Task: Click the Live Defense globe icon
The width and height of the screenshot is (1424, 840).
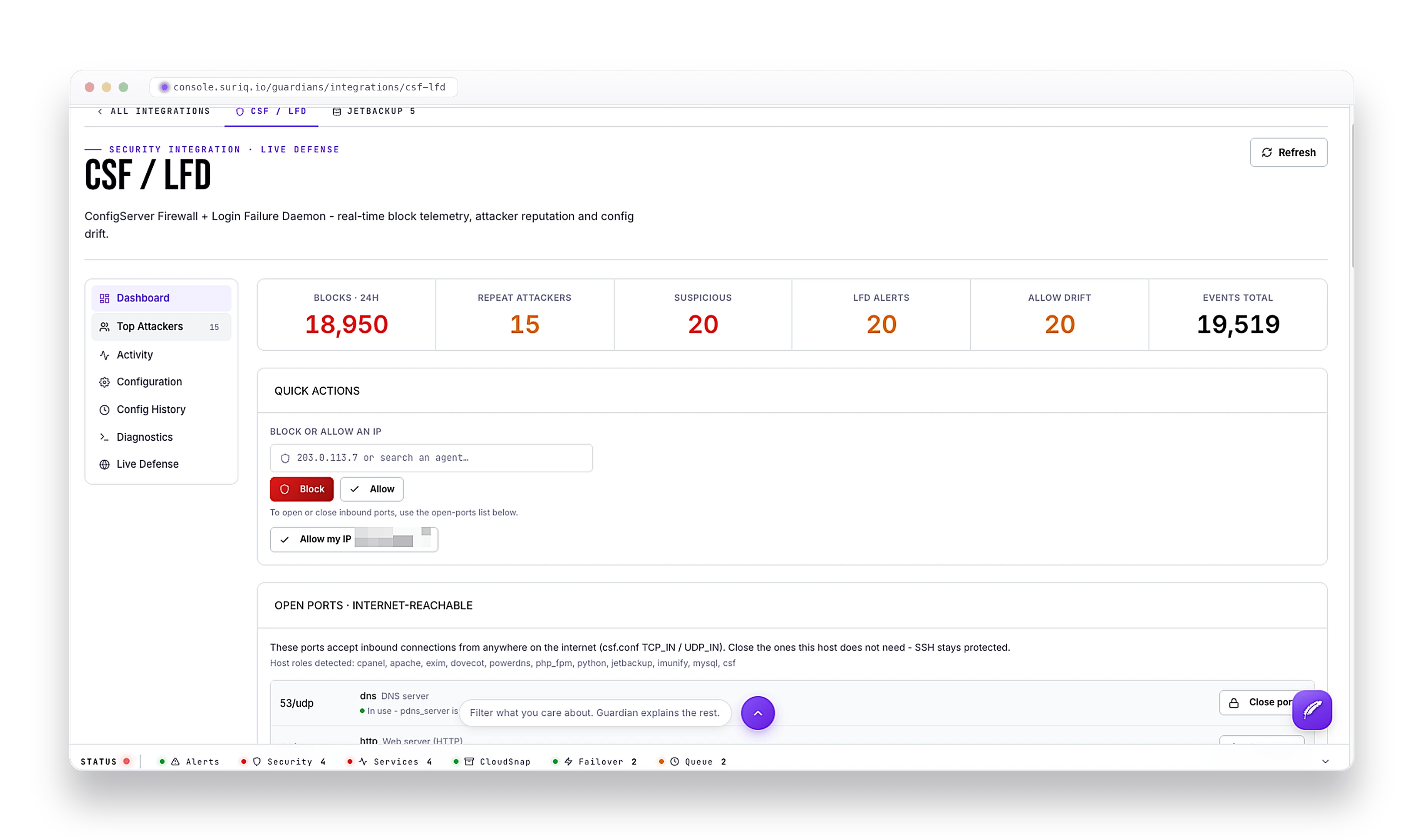Action: (x=105, y=464)
